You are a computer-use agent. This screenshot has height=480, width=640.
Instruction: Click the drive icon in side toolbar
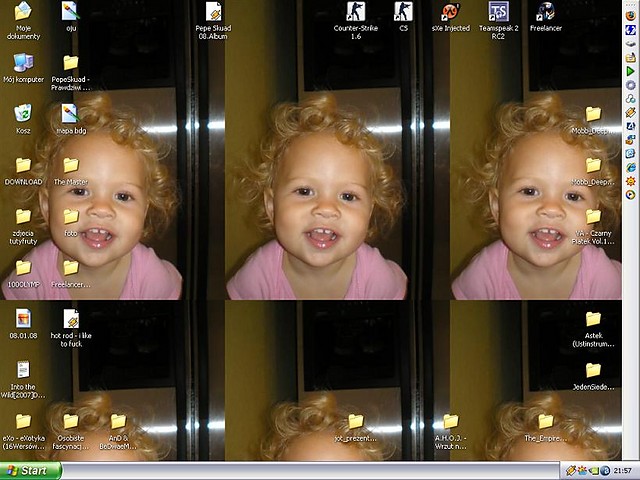[x=631, y=43]
